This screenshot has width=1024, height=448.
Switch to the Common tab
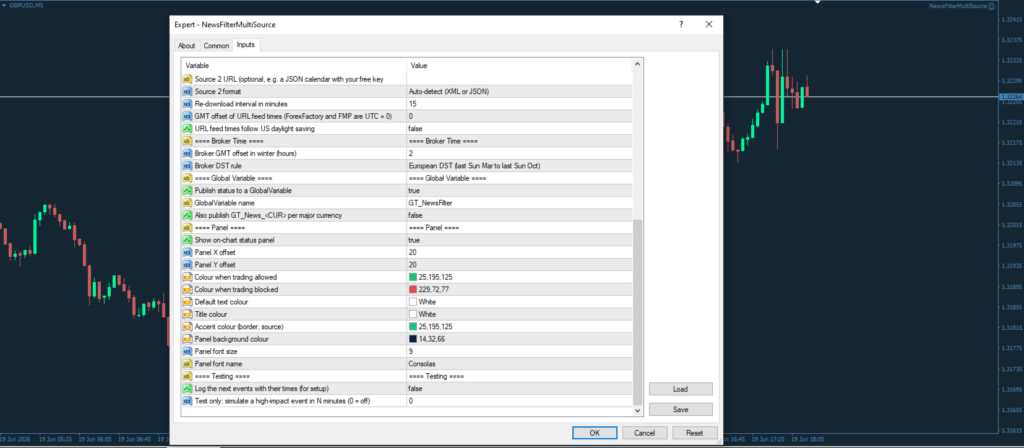point(216,46)
